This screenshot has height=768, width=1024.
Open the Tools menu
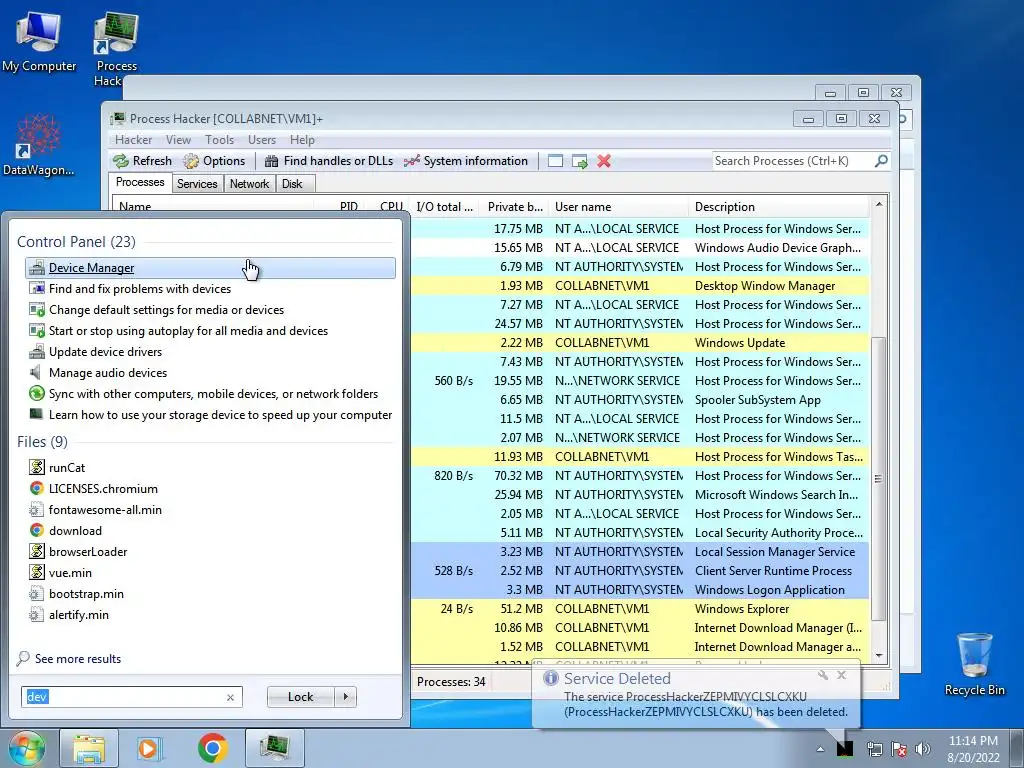point(219,140)
